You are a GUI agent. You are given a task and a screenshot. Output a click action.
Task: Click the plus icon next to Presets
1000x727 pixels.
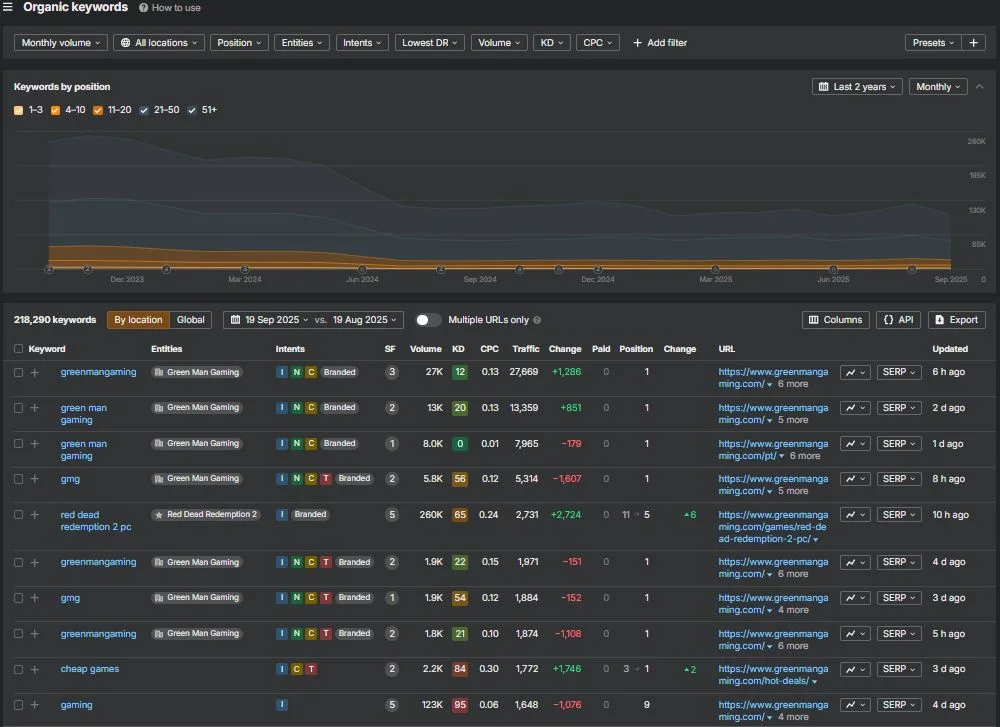click(x=973, y=43)
